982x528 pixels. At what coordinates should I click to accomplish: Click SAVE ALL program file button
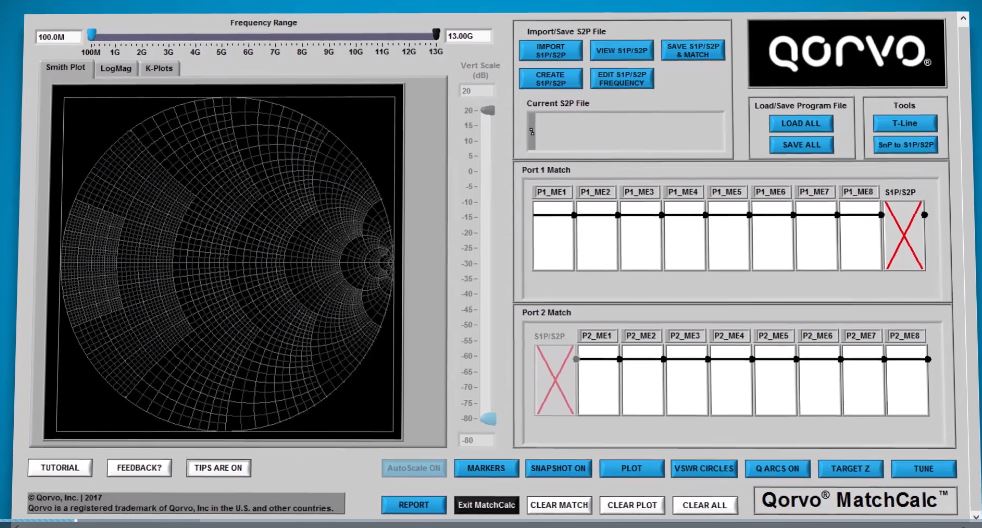tap(801, 145)
